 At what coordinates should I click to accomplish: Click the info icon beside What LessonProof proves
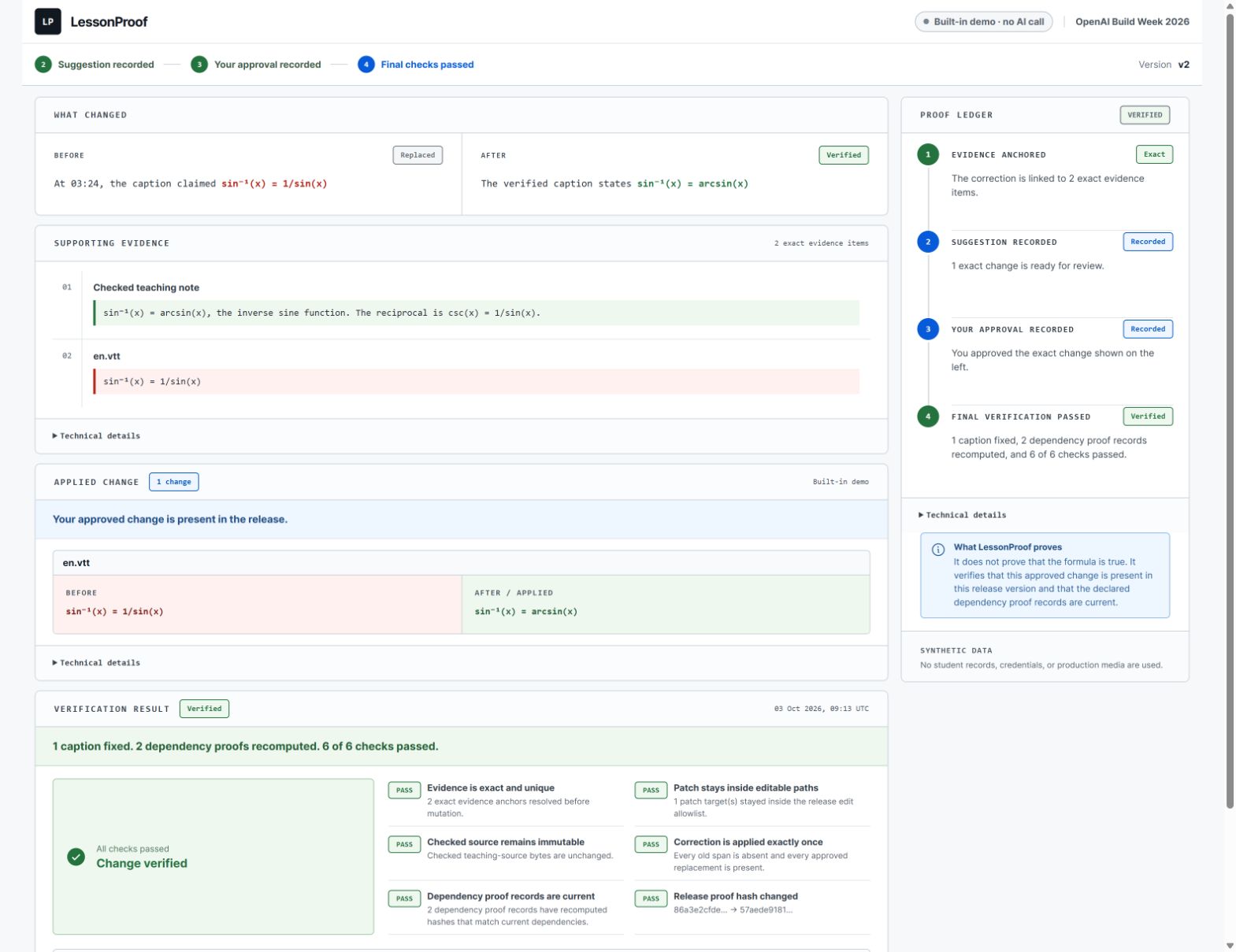coord(937,550)
